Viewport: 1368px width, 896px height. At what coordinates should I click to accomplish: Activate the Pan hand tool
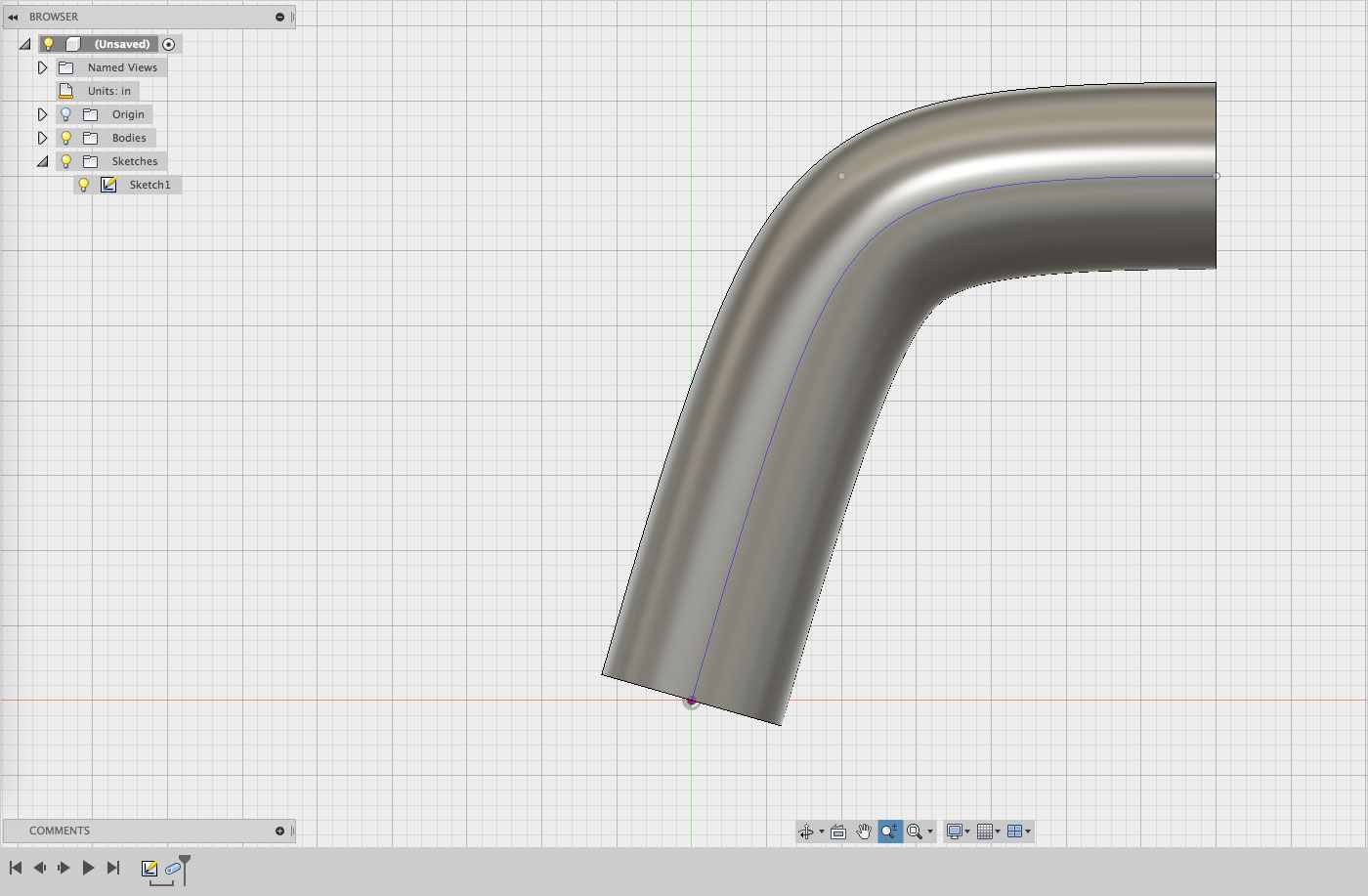(864, 832)
